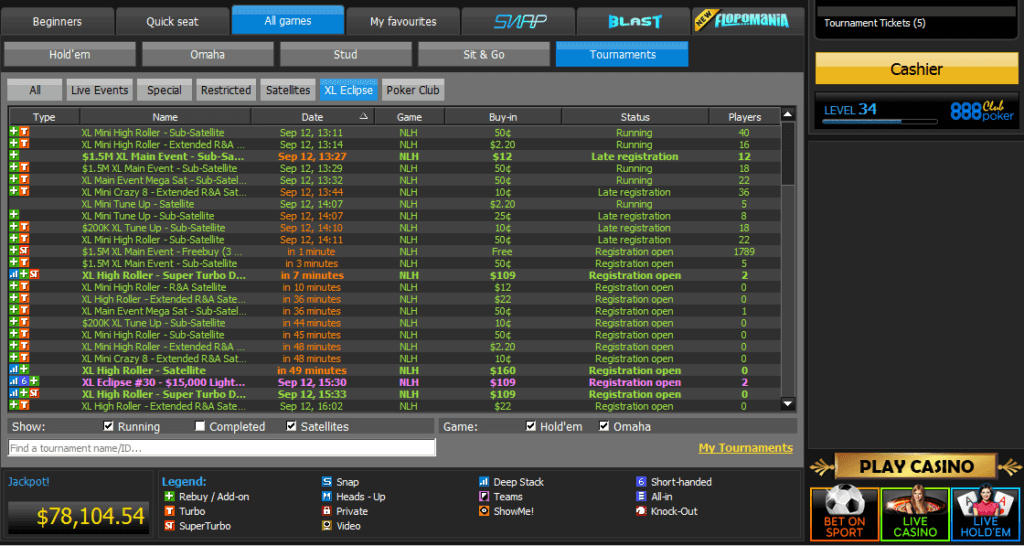Screen dimensions: 1024x546
Task: Click the 888 Club poker logo
Action: coord(982,110)
